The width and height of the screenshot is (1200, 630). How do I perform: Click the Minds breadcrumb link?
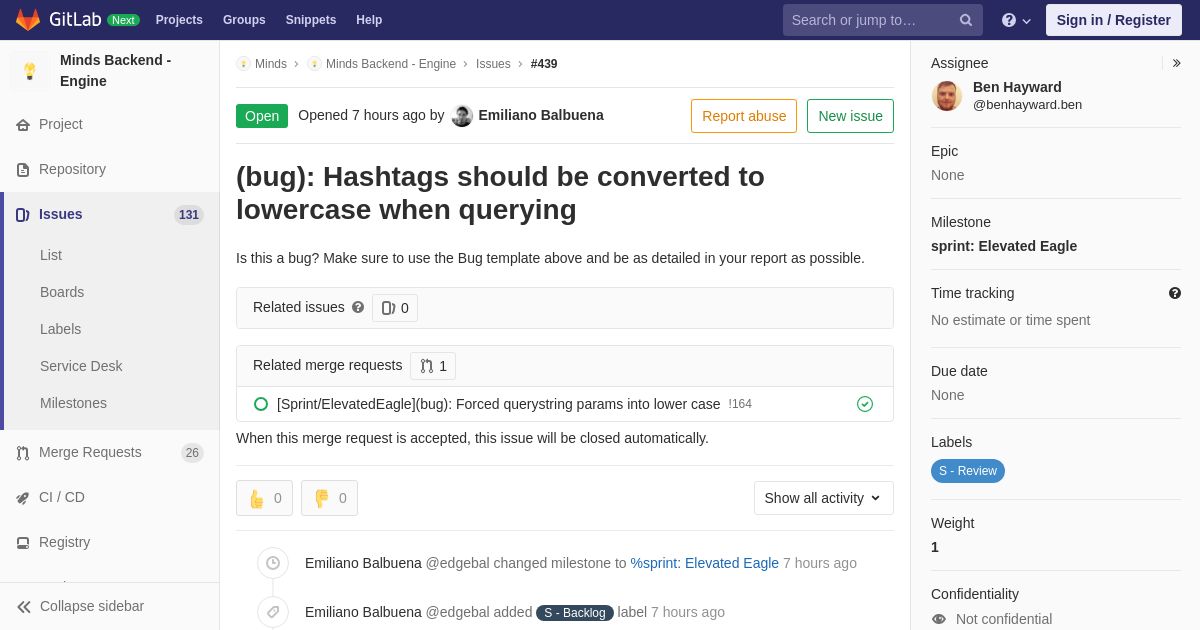[271, 64]
